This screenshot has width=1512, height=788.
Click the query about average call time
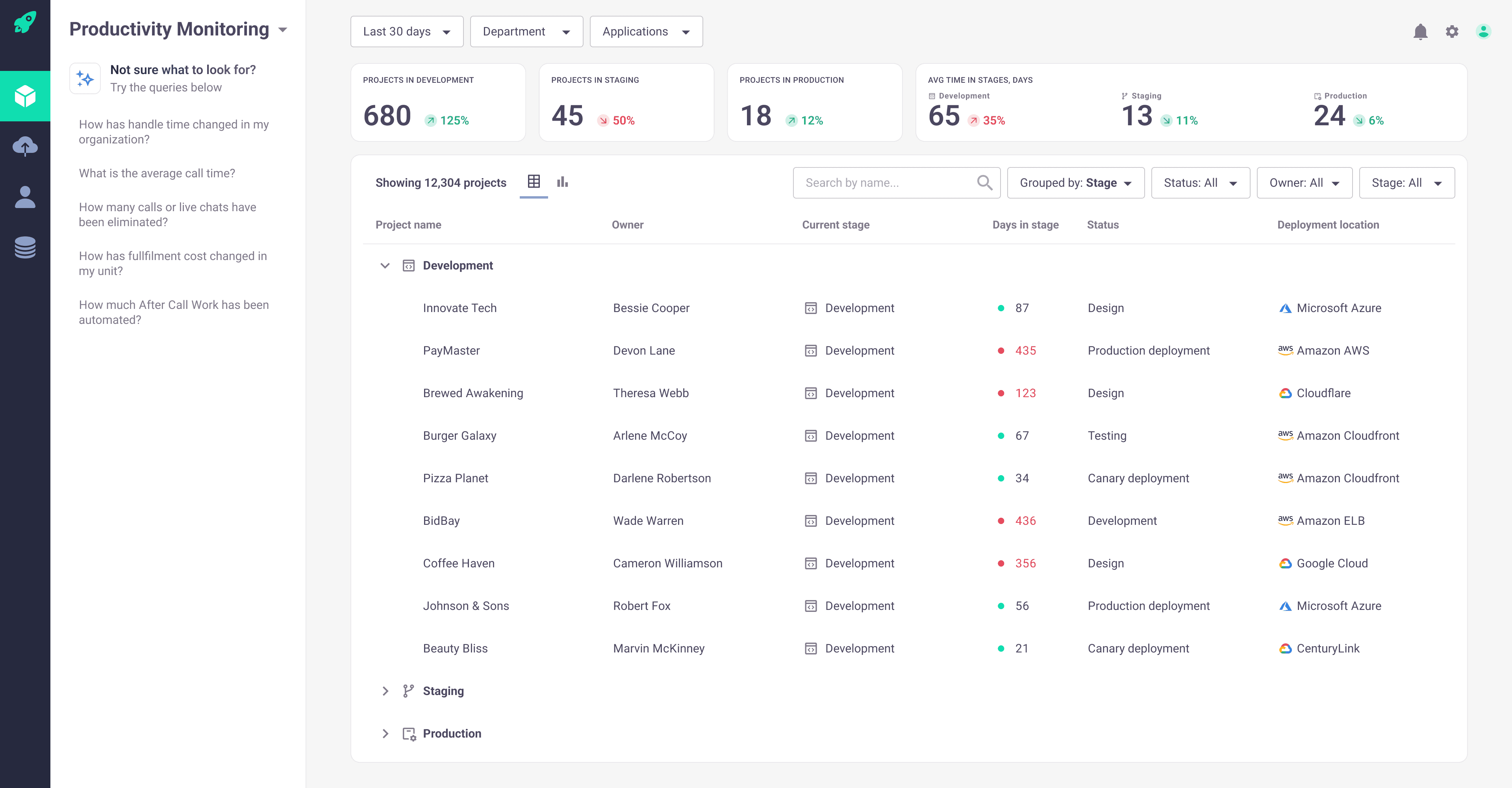[157, 173]
